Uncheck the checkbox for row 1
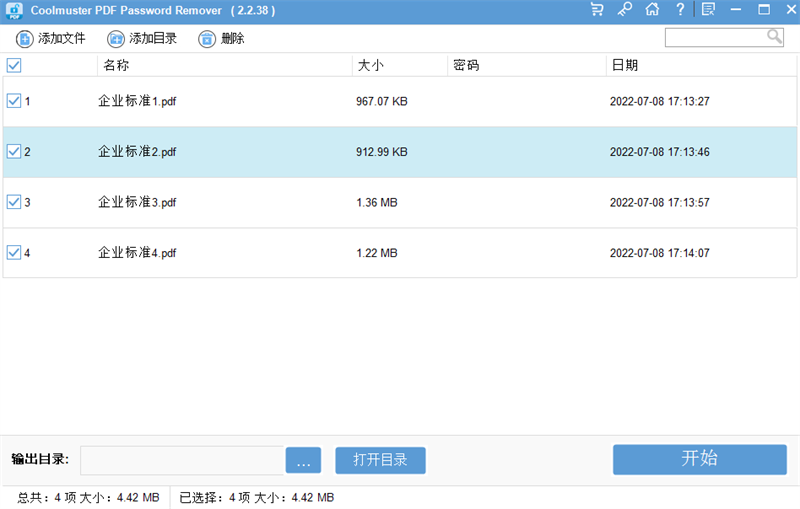800x509 pixels. (14, 101)
